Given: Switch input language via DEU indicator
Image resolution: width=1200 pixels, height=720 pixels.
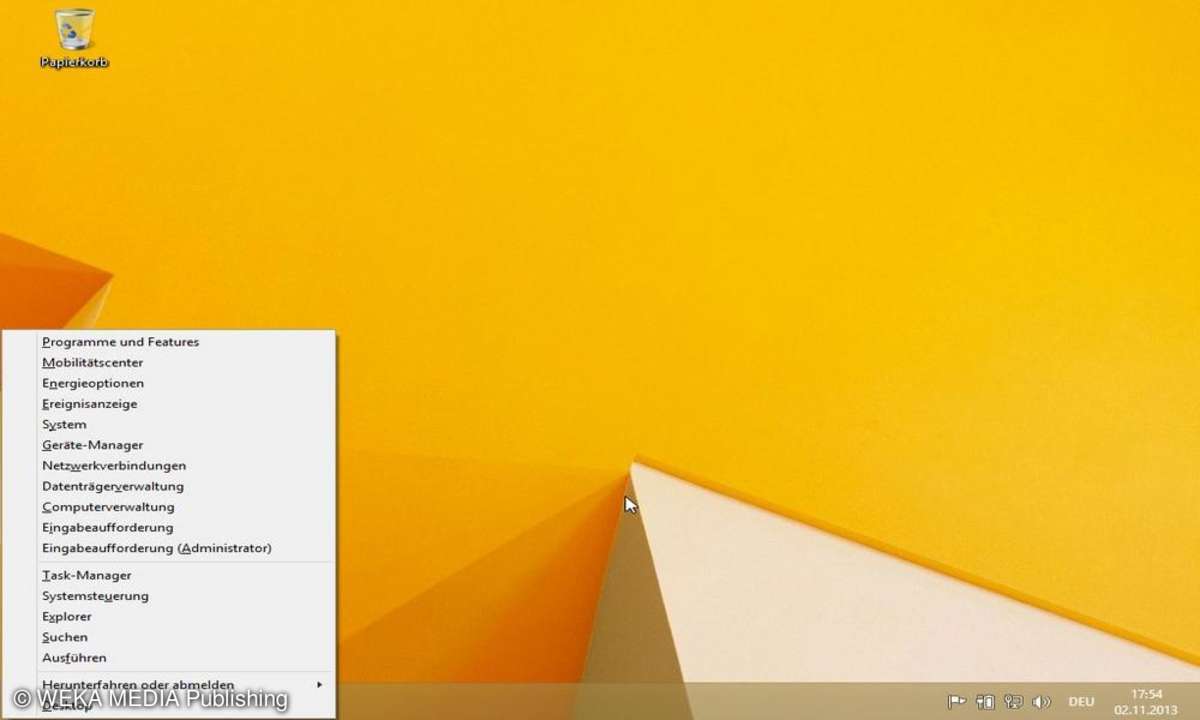Looking at the screenshot, I should pos(1081,702).
